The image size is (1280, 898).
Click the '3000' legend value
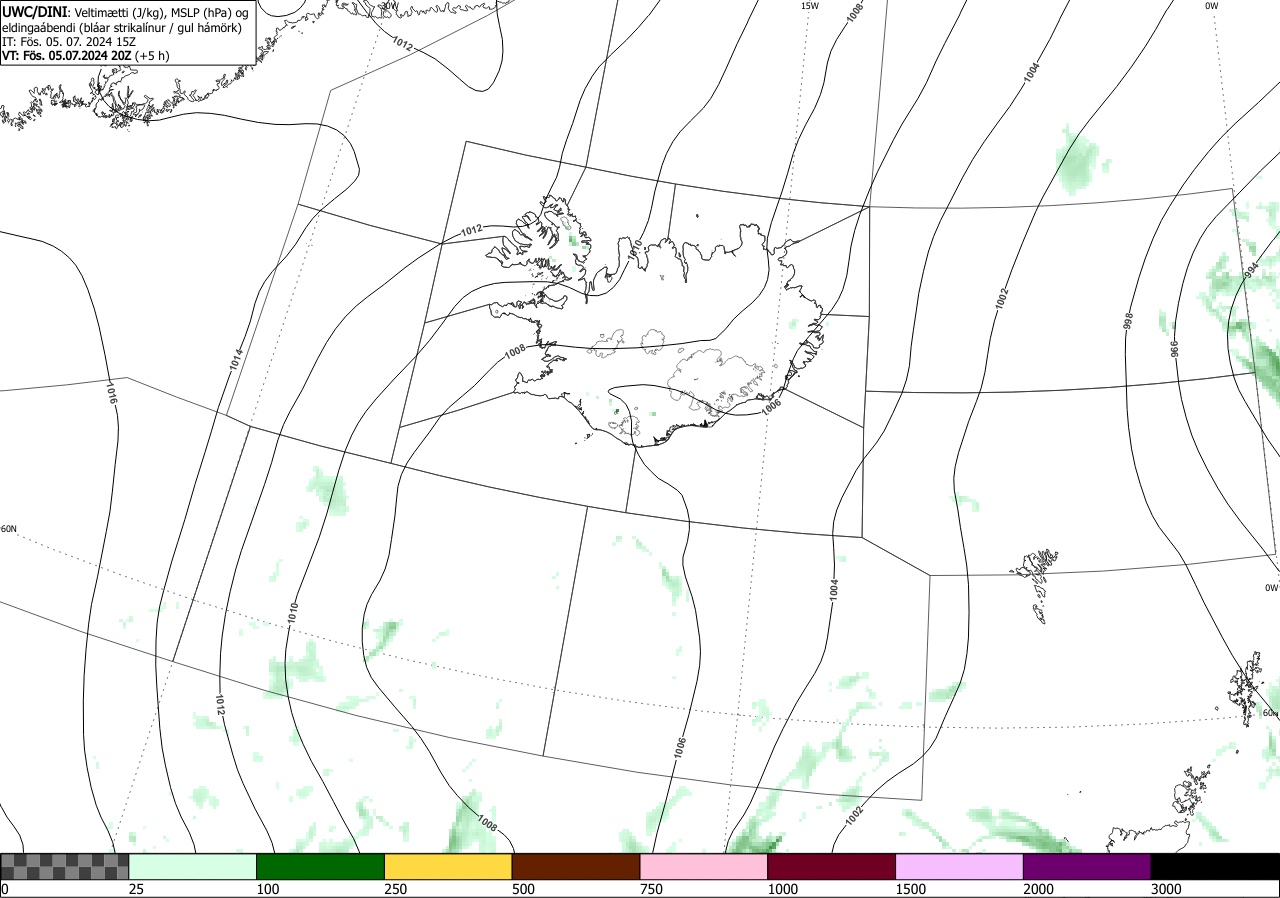1166,889
